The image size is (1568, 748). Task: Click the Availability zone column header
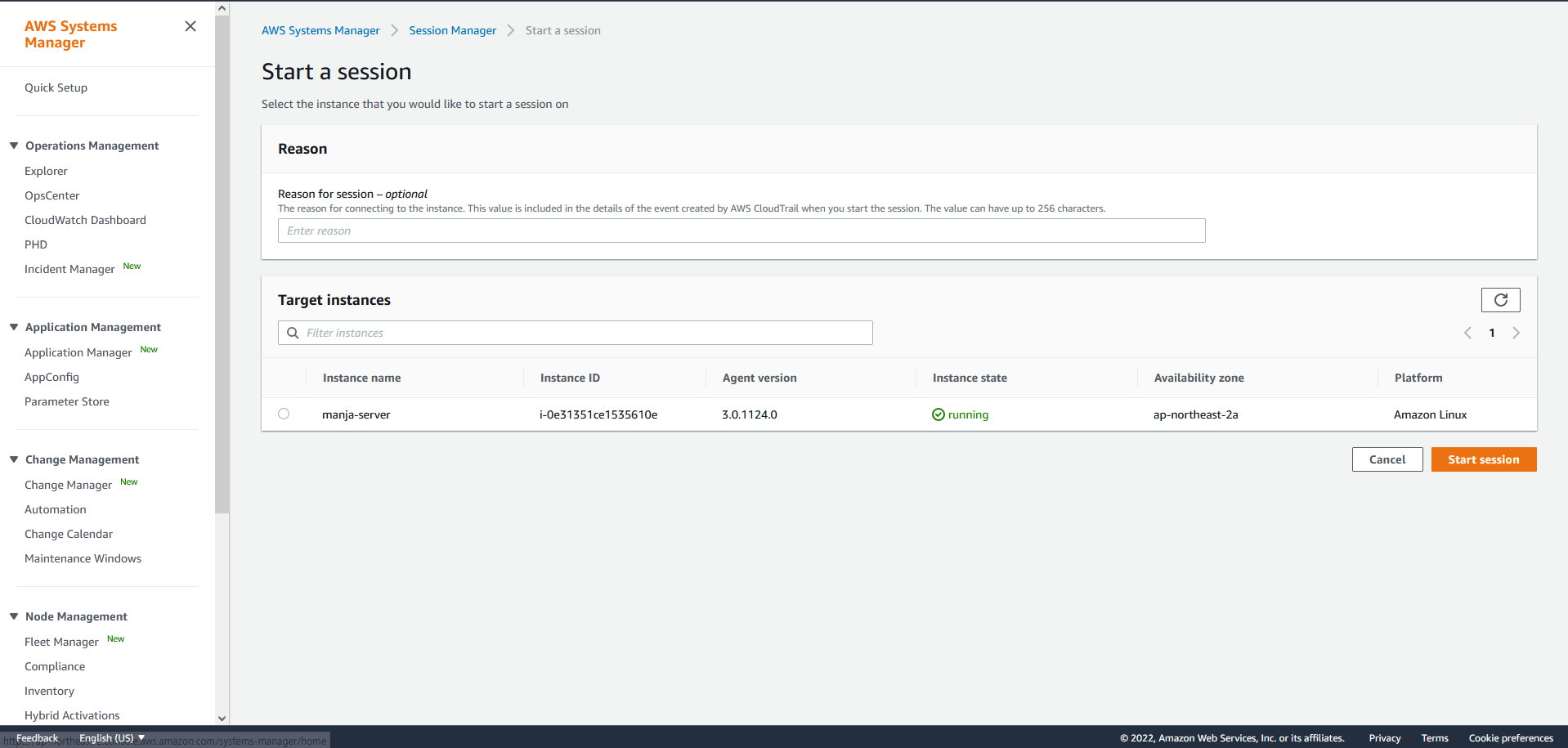coord(1198,378)
